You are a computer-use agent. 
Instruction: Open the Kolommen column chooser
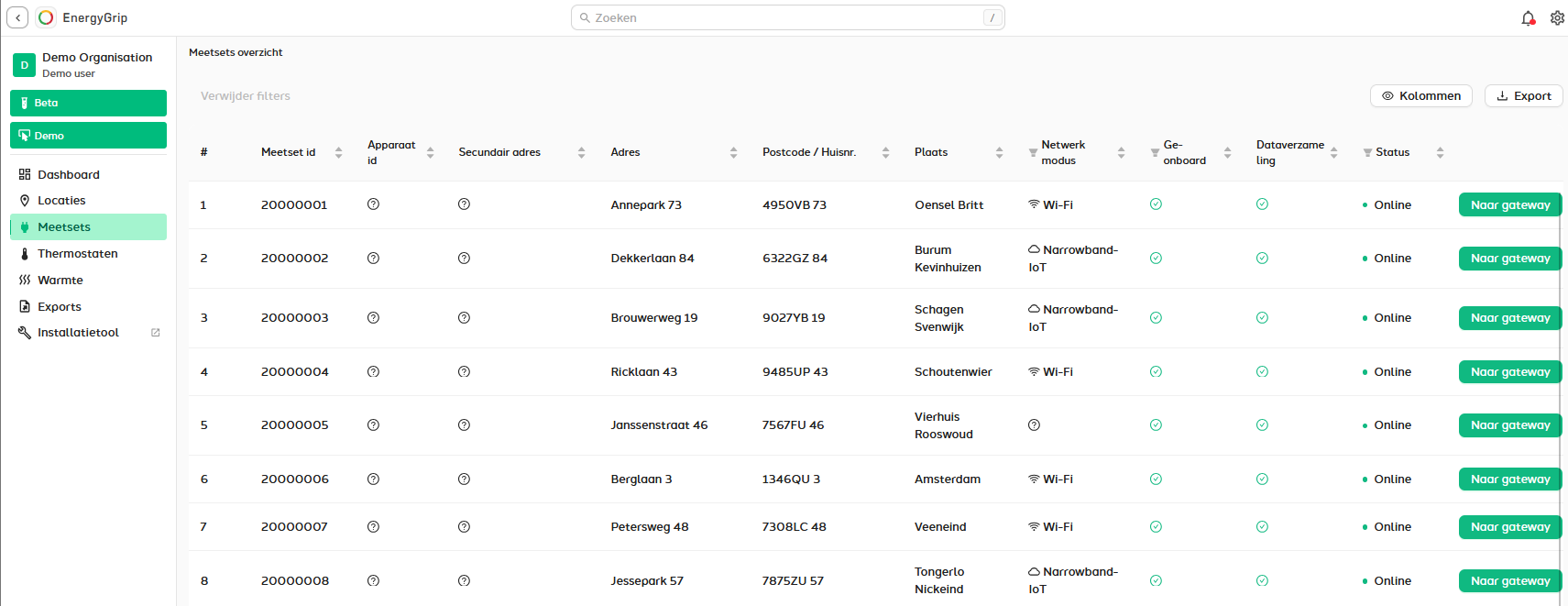click(x=1421, y=95)
